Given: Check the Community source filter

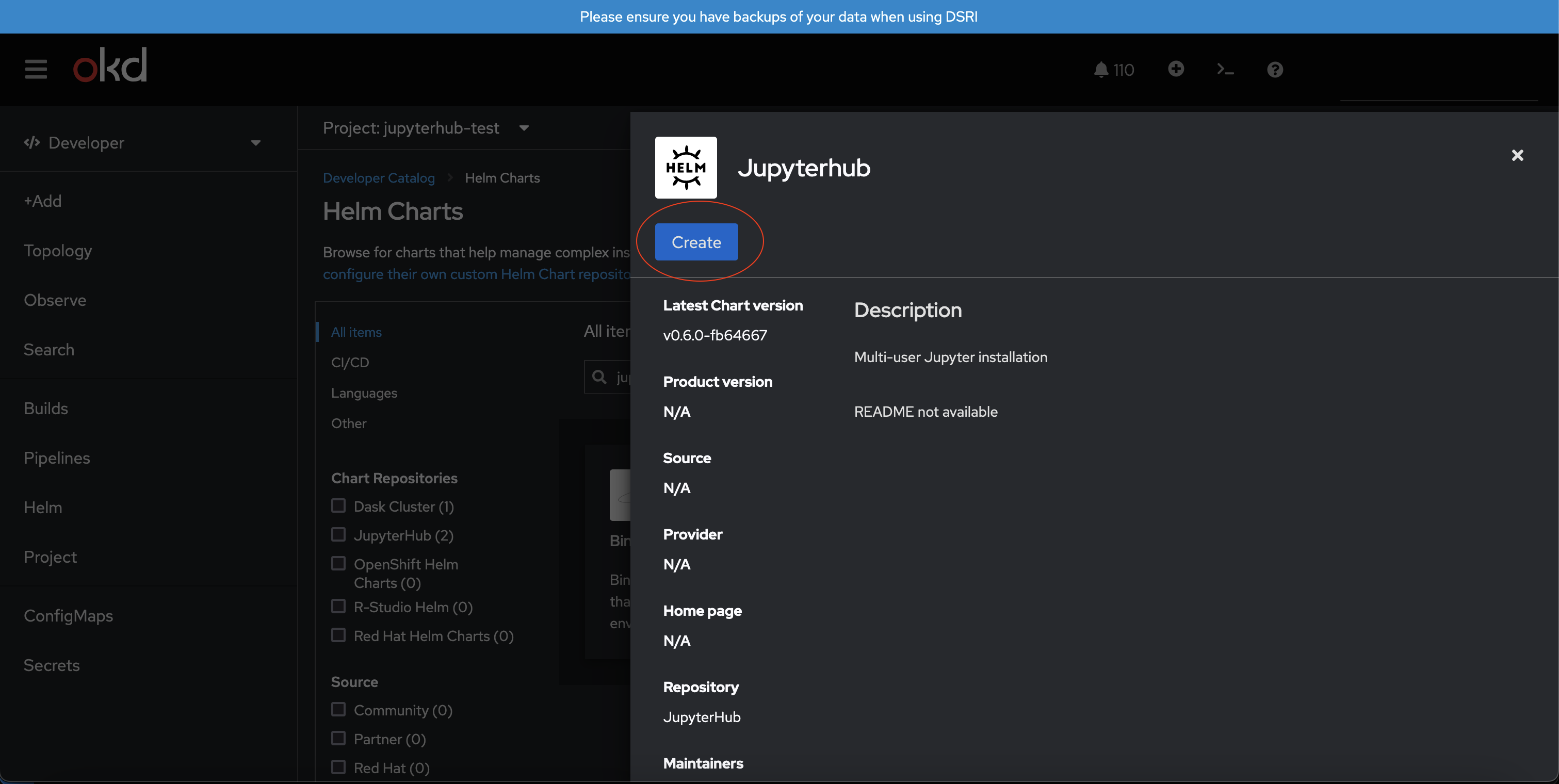Looking at the screenshot, I should 338,710.
